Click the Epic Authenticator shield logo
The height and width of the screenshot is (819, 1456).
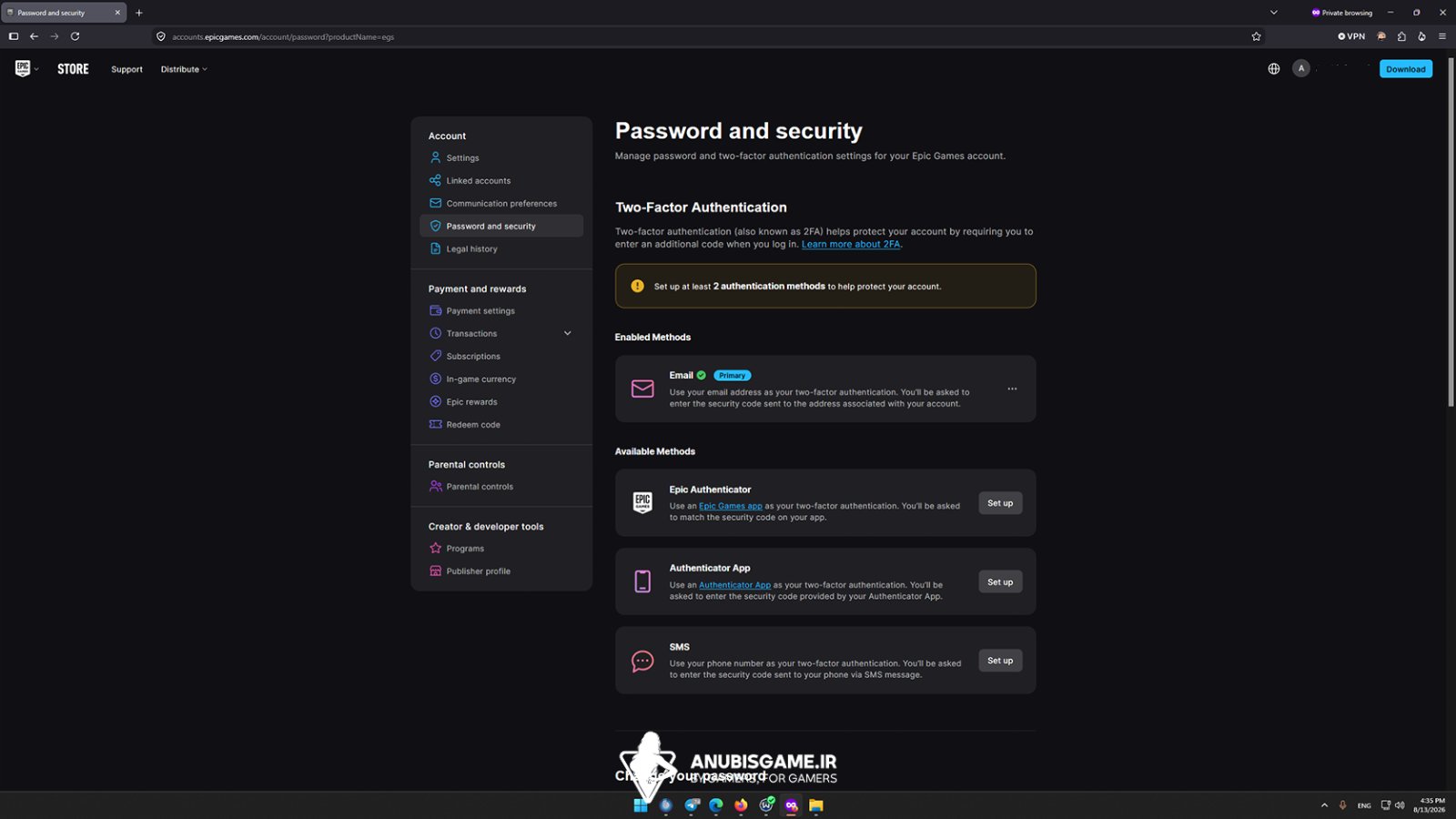(x=642, y=503)
